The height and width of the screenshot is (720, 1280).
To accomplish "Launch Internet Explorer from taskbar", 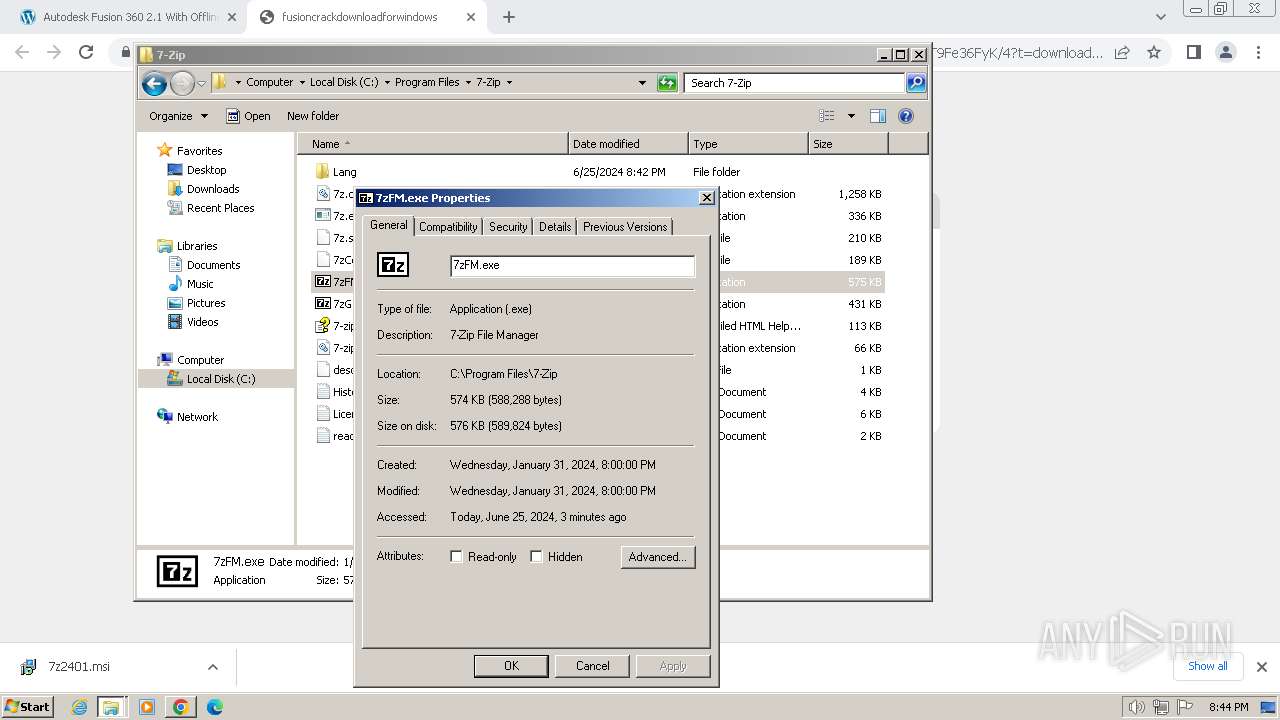I will click(80, 707).
